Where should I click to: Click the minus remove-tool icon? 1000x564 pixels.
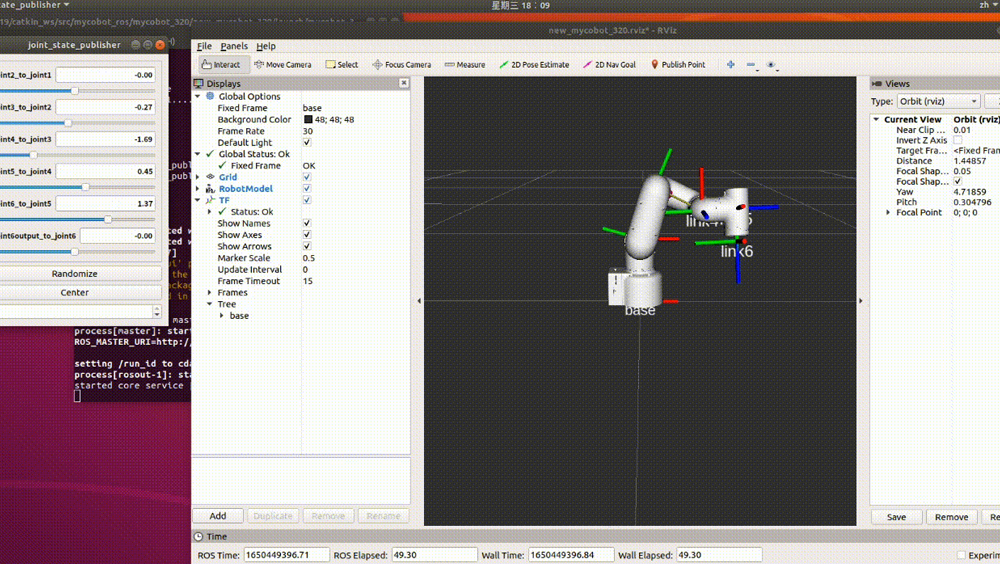[x=751, y=64]
